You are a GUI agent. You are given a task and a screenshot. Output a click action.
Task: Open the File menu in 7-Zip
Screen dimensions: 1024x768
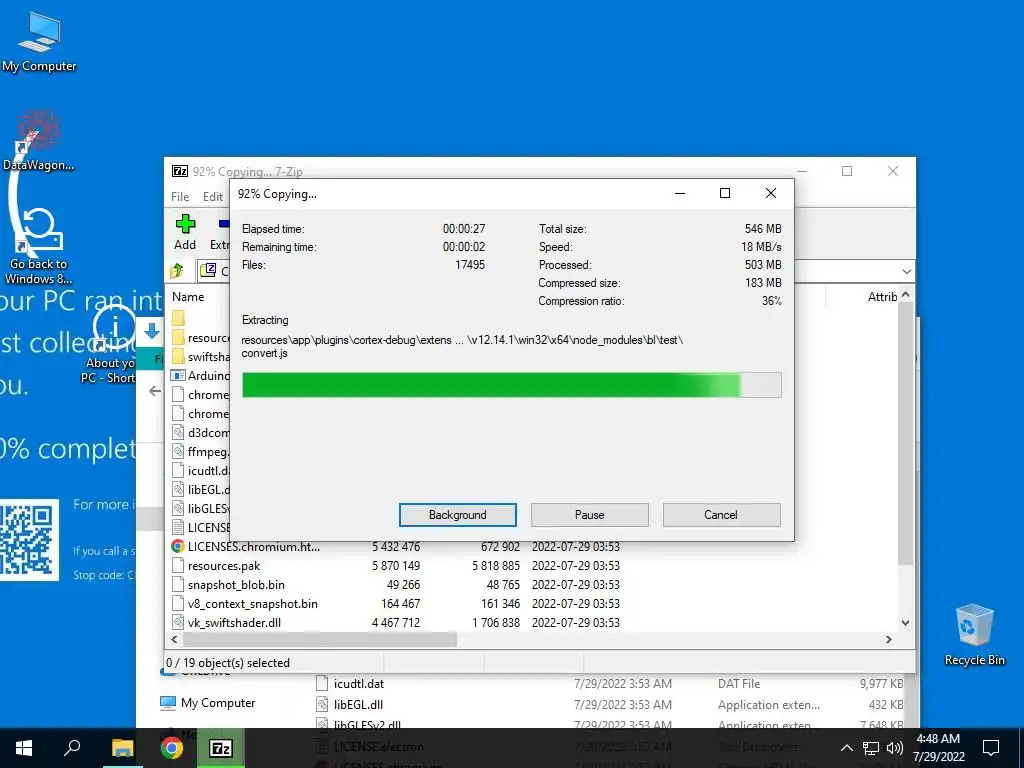pyautogui.click(x=180, y=197)
